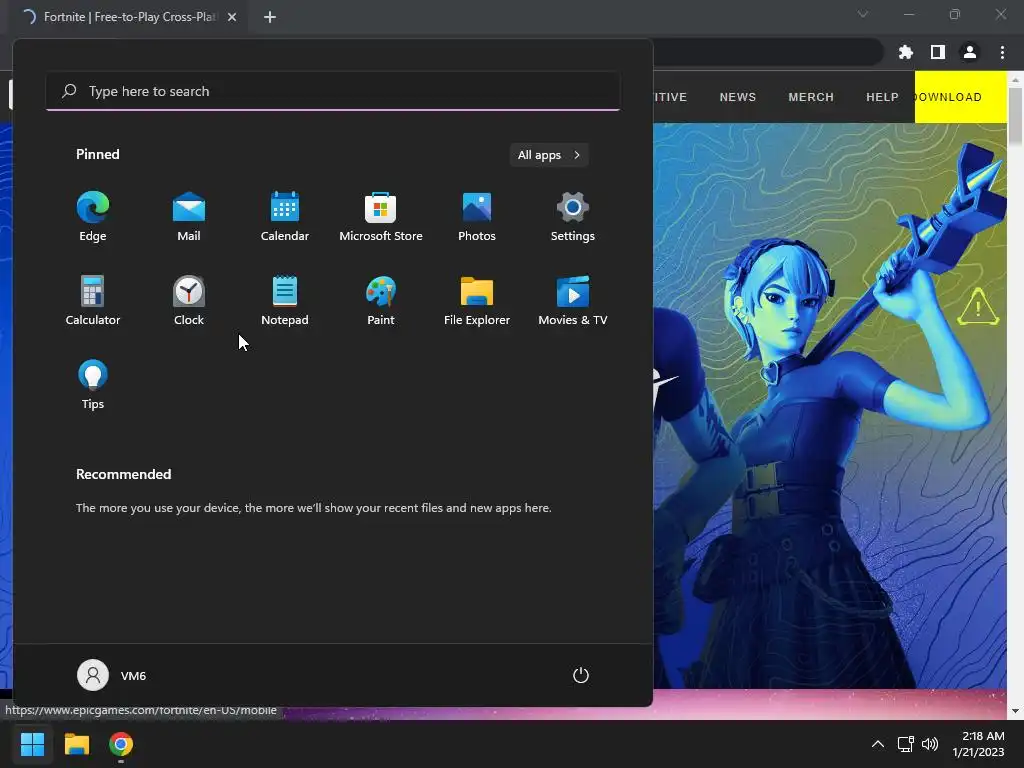
Task: Open network status tray icon
Action: coord(905,744)
